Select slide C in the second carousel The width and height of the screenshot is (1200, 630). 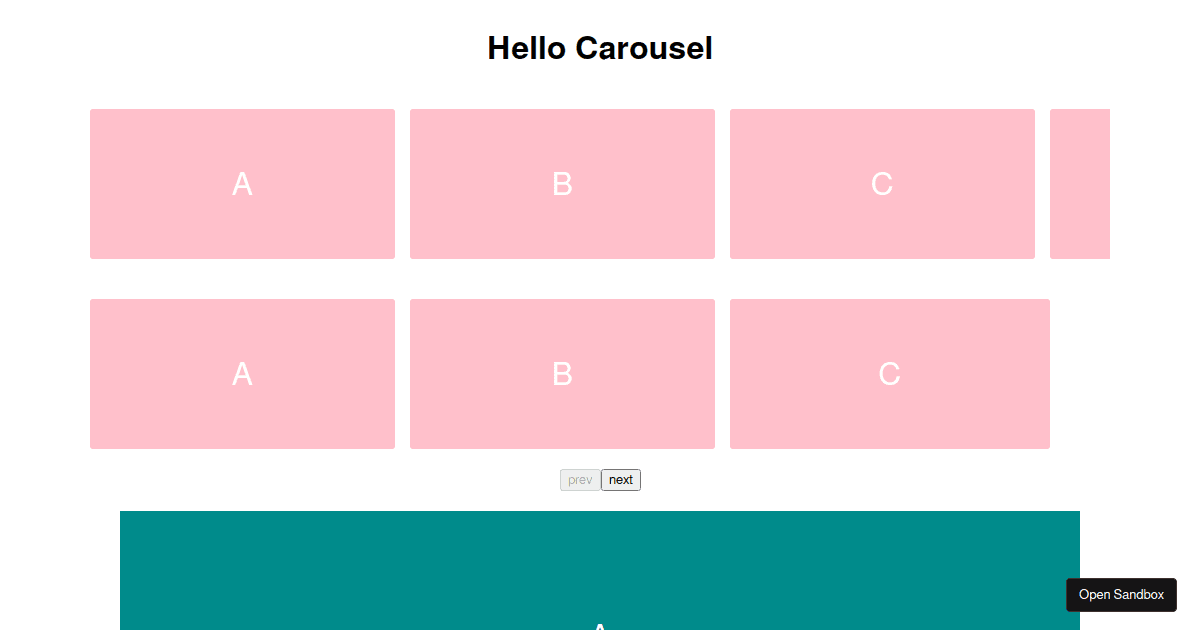(x=889, y=374)
